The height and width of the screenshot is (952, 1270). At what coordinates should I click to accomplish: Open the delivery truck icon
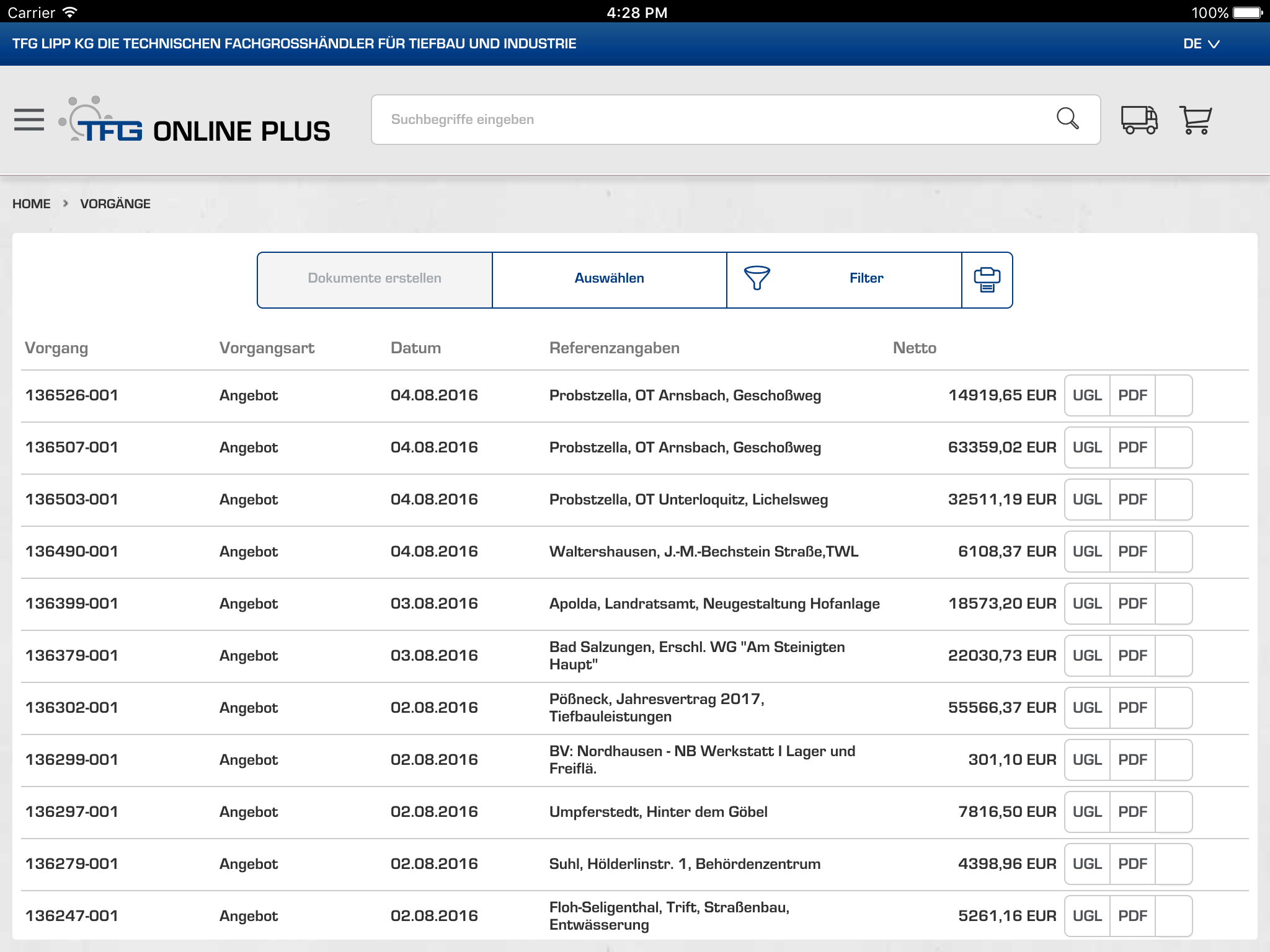tap(1139, 120)
